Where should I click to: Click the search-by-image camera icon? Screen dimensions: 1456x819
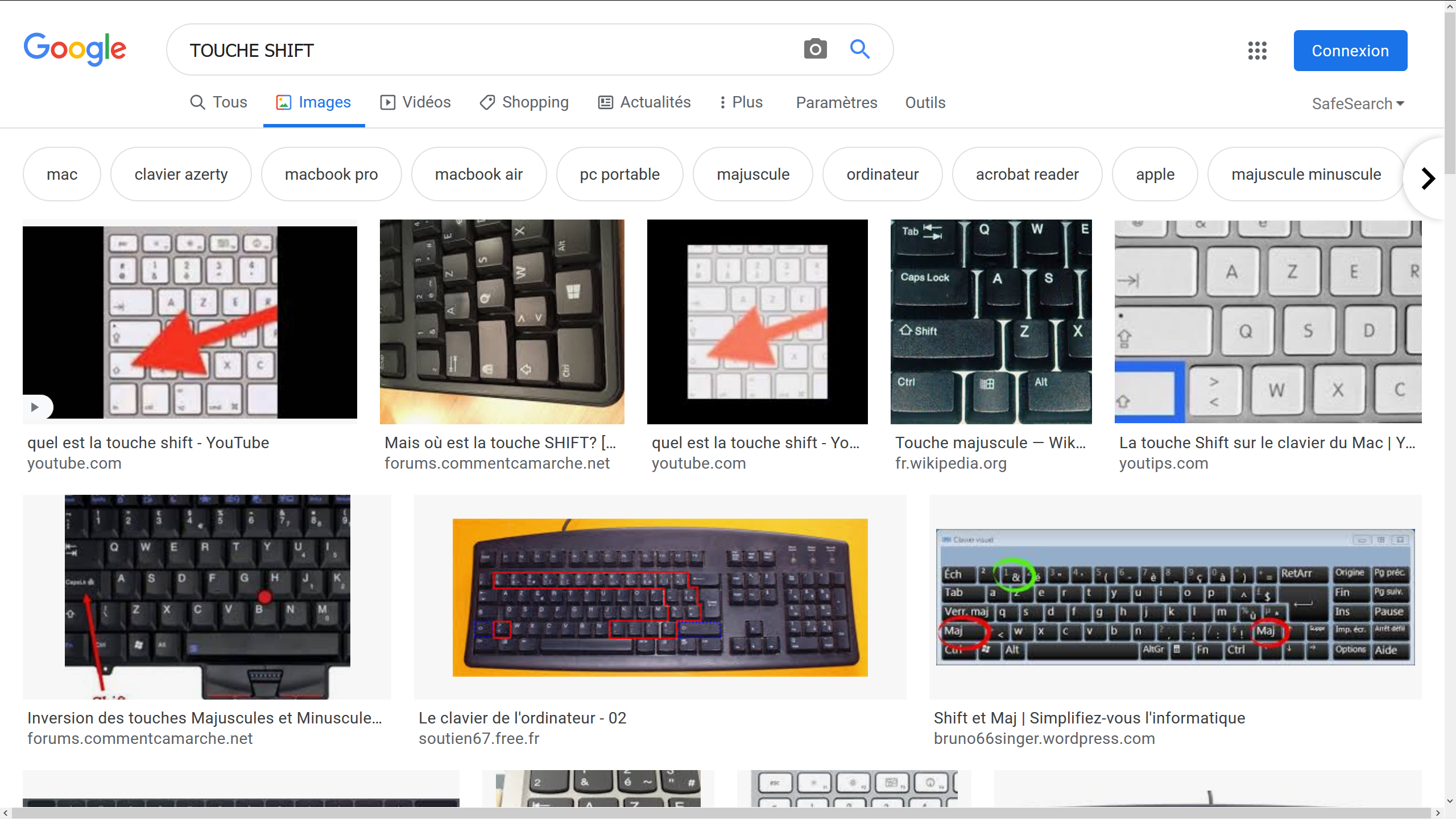pos(815,49)
